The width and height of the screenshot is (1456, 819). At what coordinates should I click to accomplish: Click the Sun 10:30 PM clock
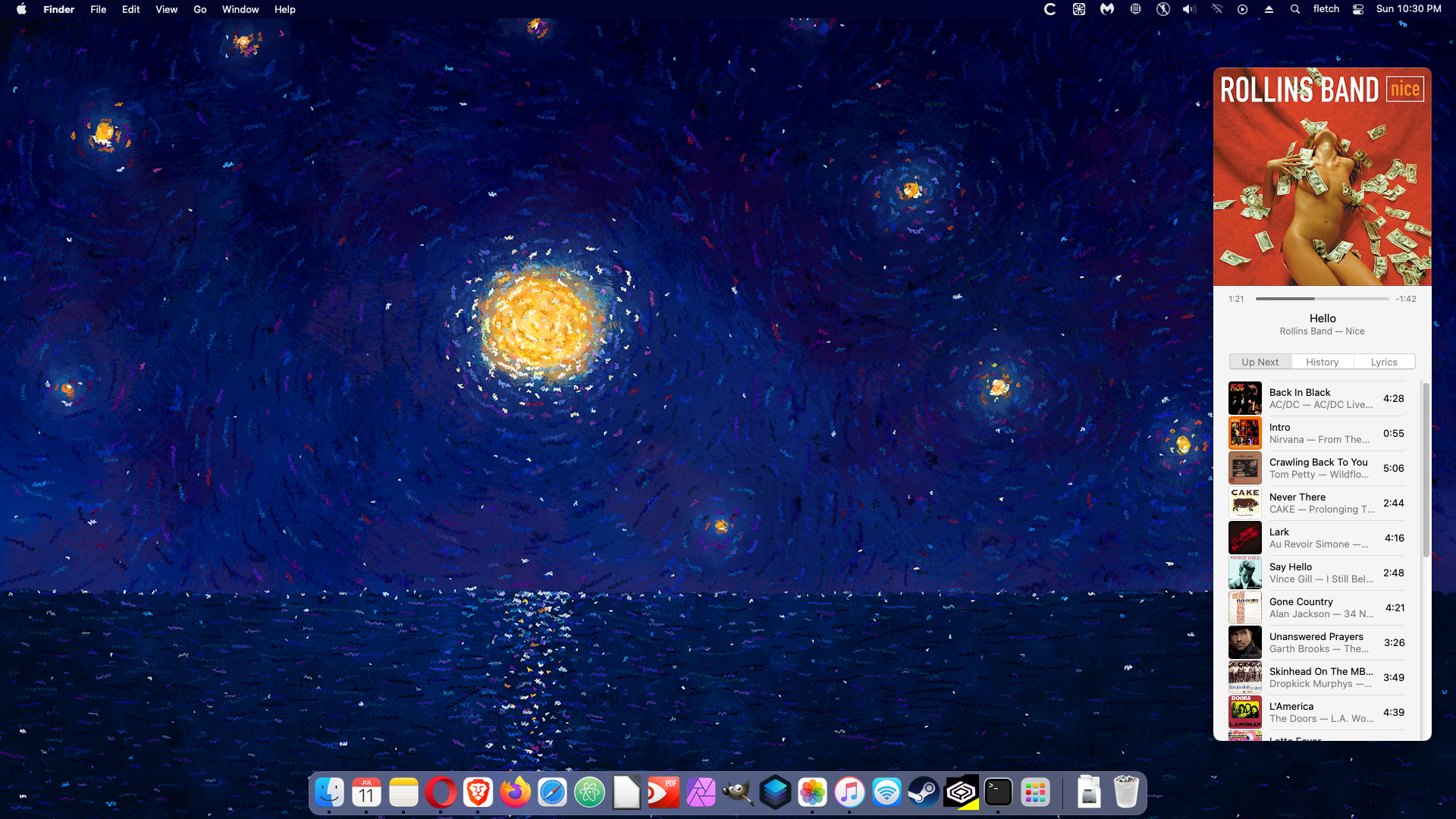(1409, 9)
